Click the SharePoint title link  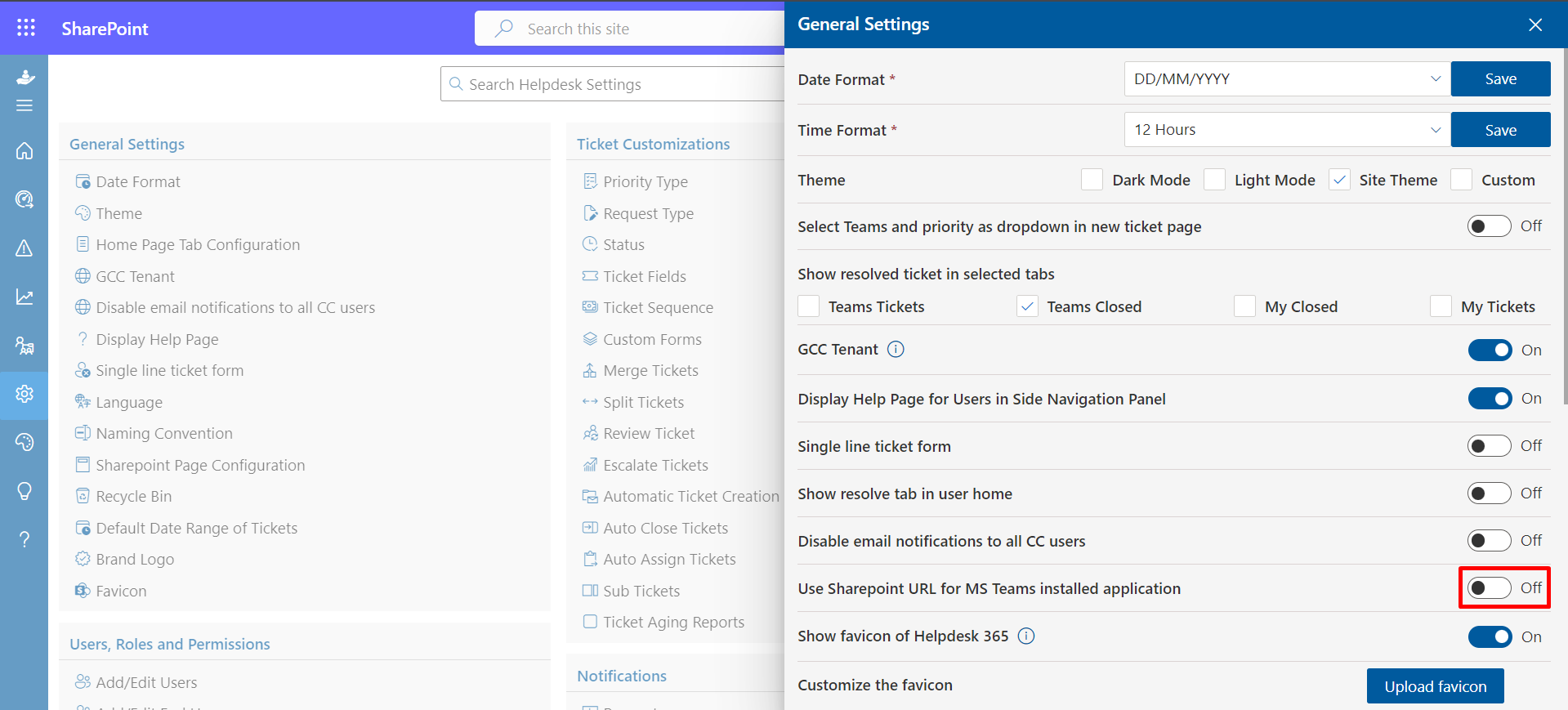pyautogui.click(x=105, y=29)
